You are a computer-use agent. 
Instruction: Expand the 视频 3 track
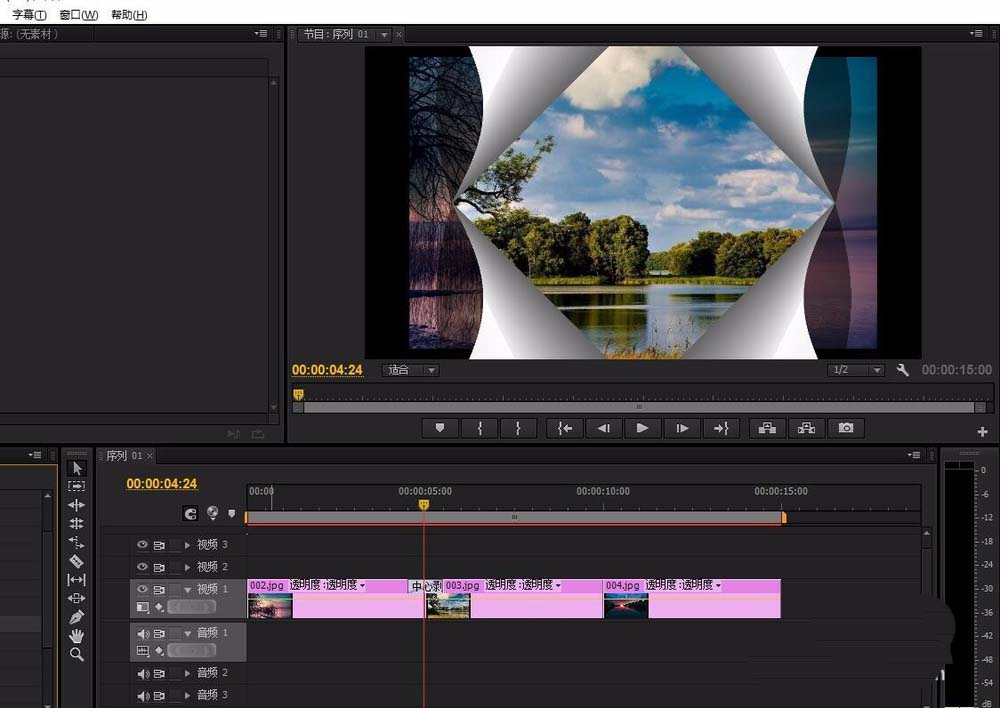[x=187, y=545]
